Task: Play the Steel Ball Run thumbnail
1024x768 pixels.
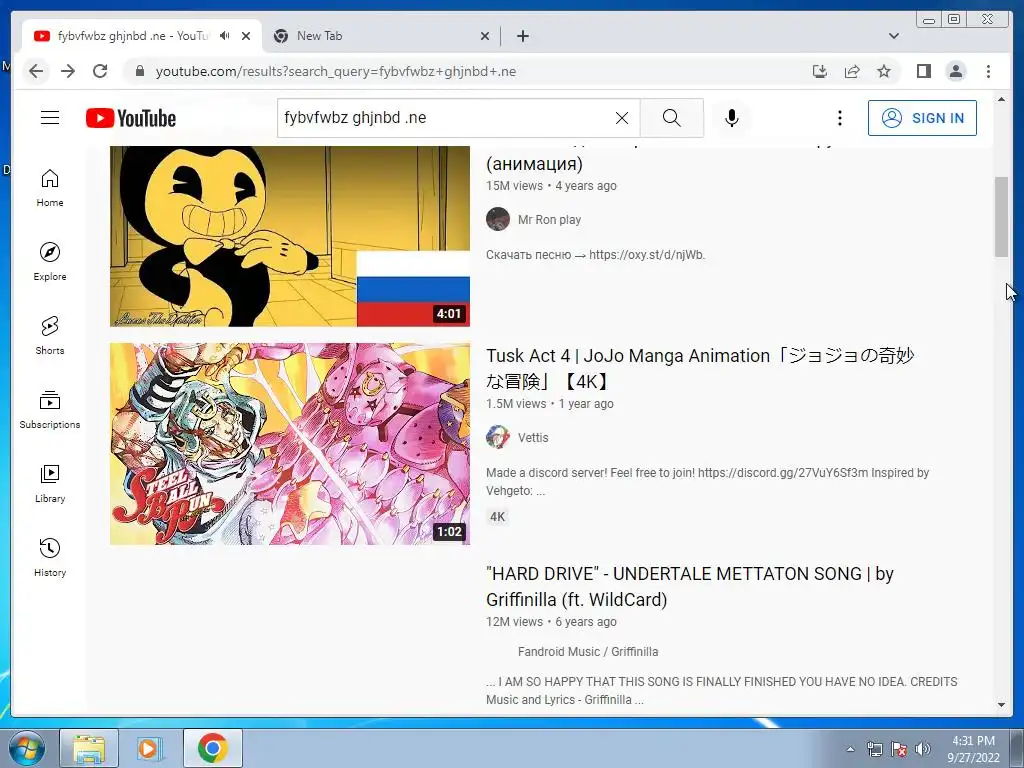Action: 290,444
